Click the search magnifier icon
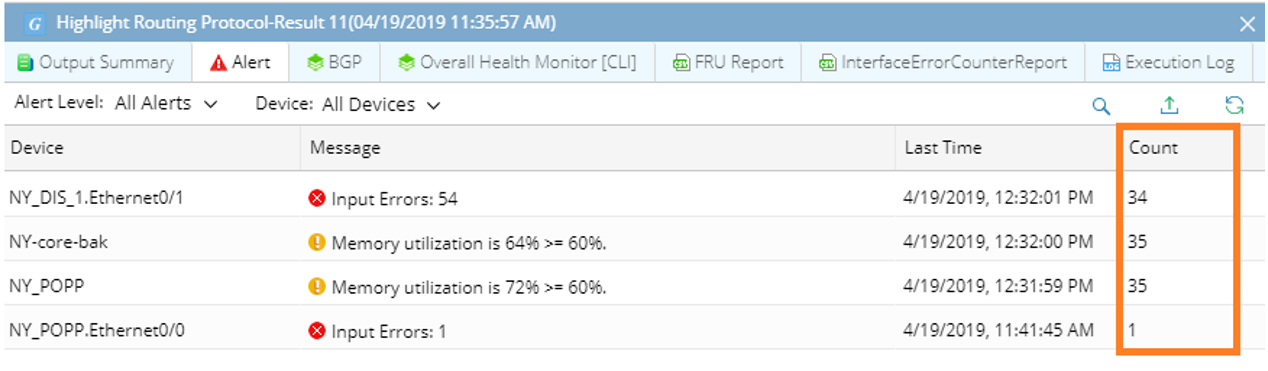The height and width of the screenshot is (371, 1268). point(1101,106)
